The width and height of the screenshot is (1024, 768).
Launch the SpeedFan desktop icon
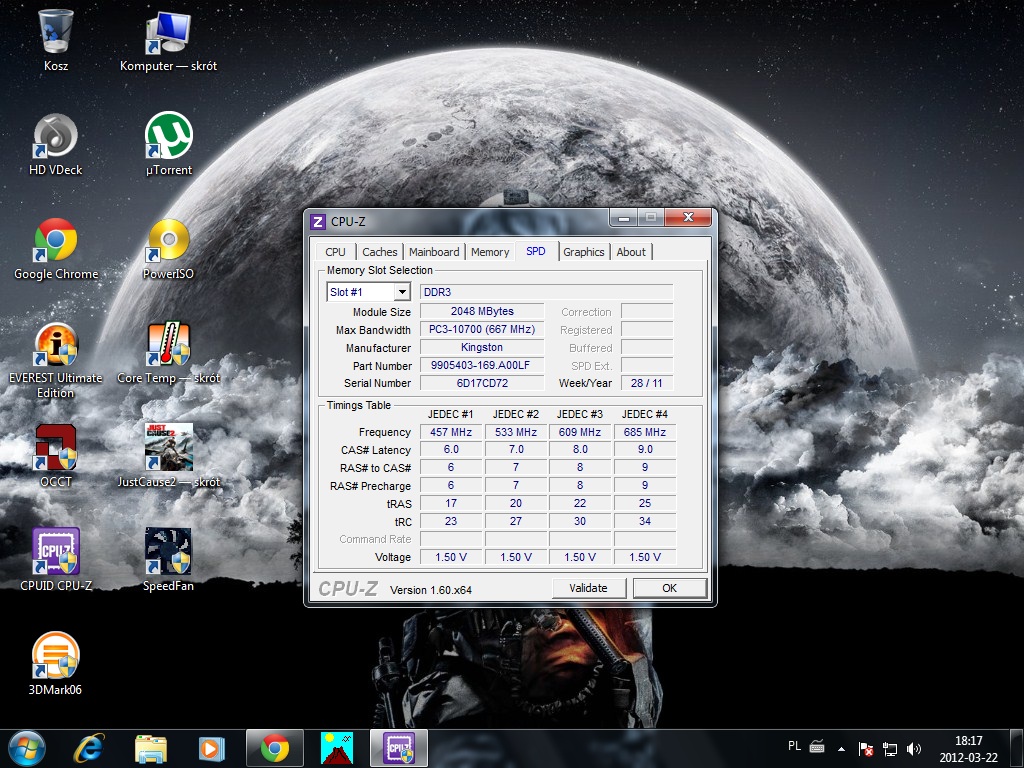pos(168,552)
